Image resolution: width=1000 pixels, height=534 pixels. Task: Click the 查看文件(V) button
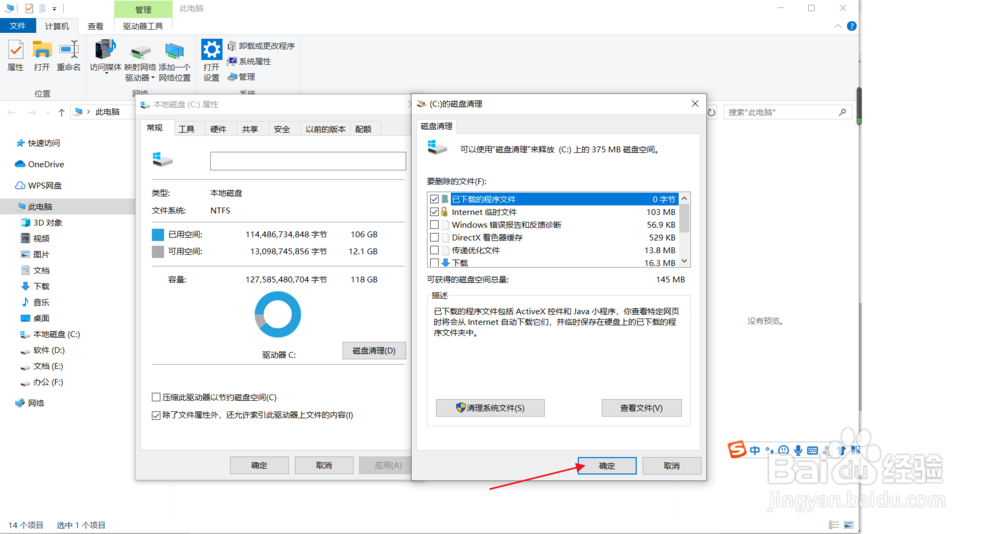pos(641,408)
